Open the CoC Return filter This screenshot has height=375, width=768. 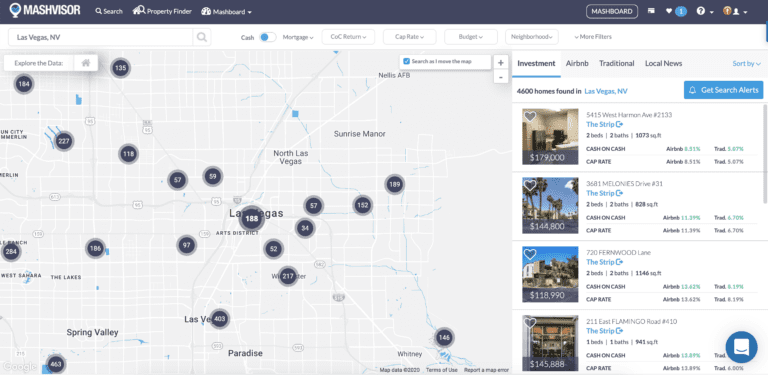point(348,37)
